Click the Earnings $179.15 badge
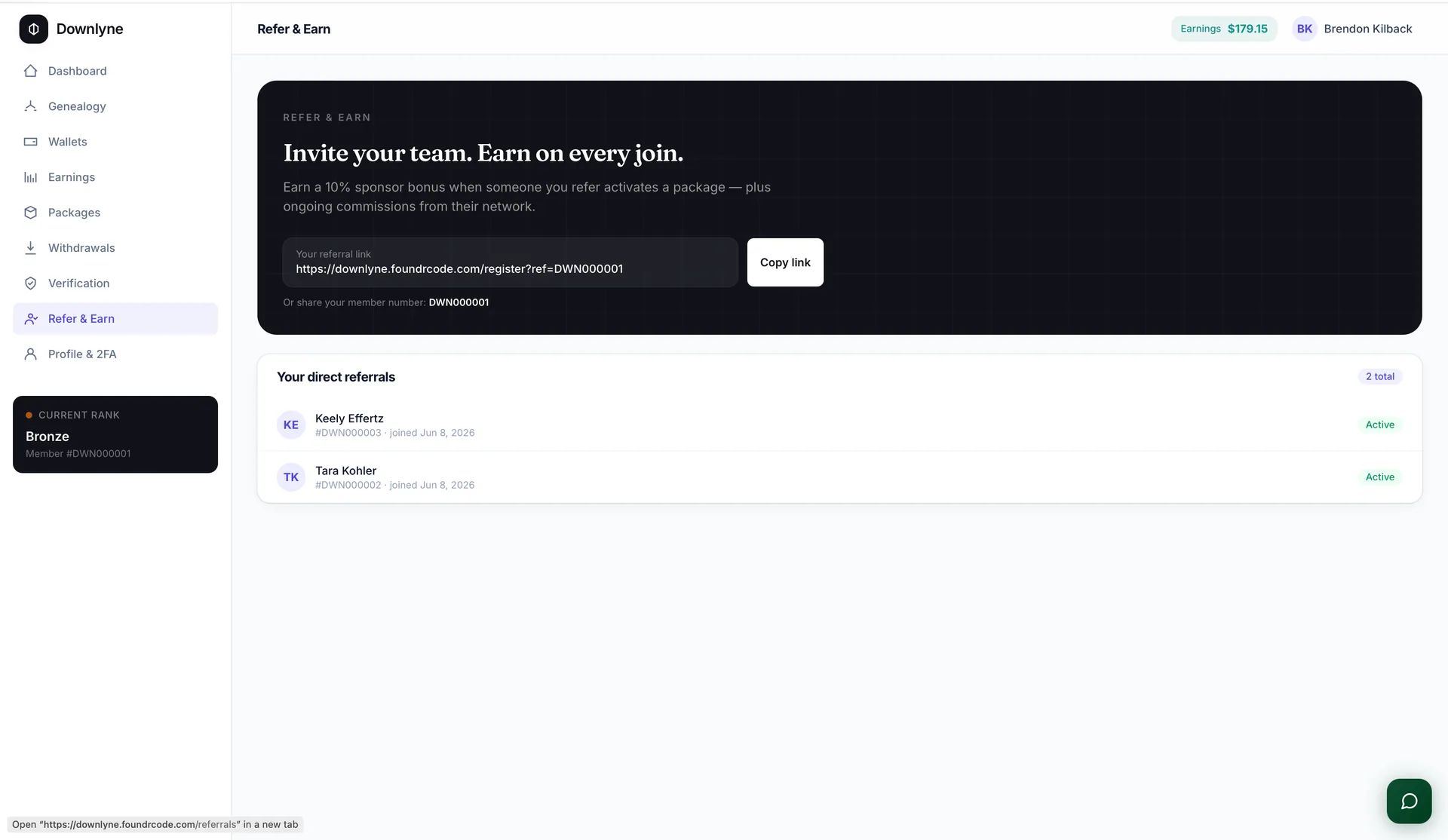 [1224, 29]
